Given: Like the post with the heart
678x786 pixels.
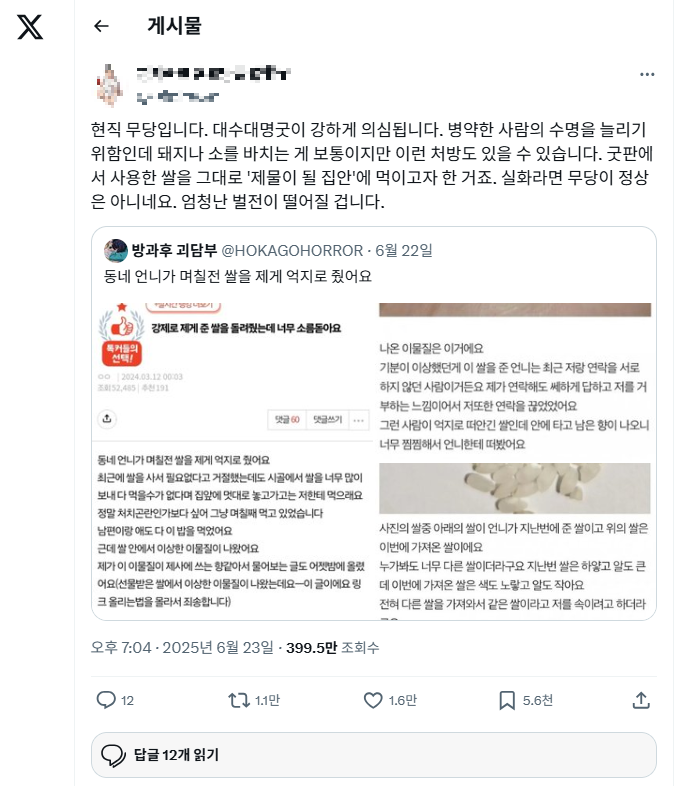Looking at the screenshot, I should coord(373,700).
